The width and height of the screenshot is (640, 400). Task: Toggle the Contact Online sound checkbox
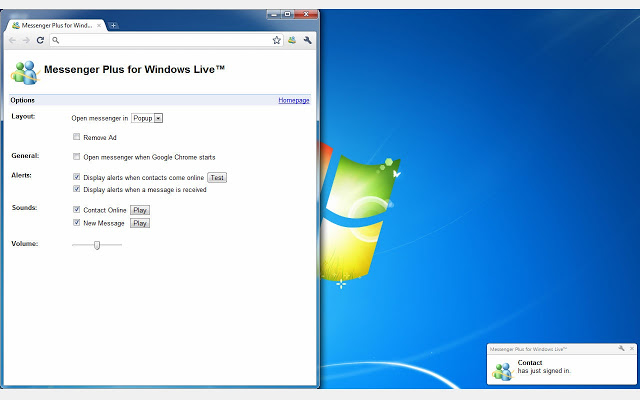(x=76, y=209)
